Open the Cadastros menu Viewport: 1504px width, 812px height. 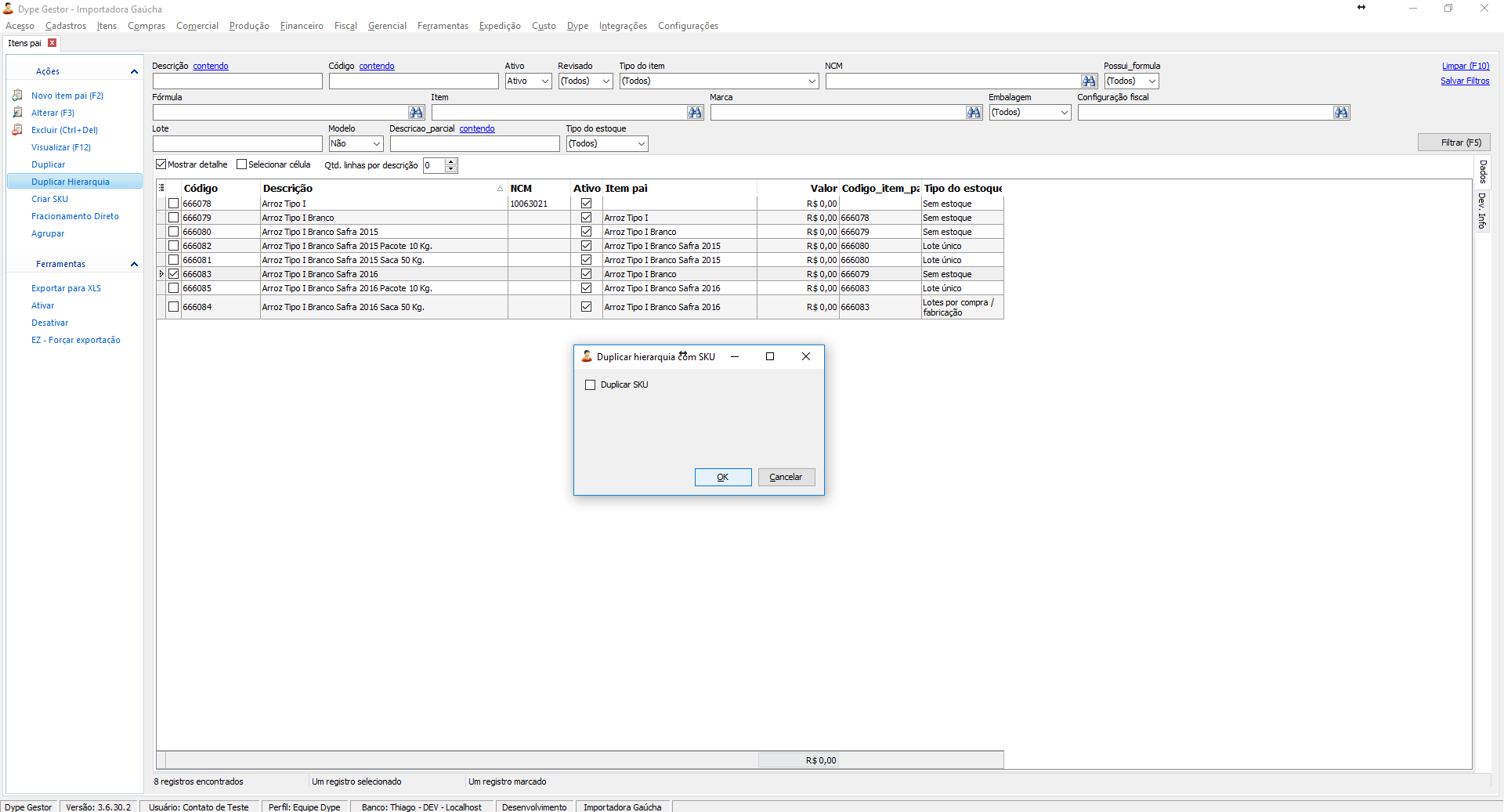coord(66,26)
